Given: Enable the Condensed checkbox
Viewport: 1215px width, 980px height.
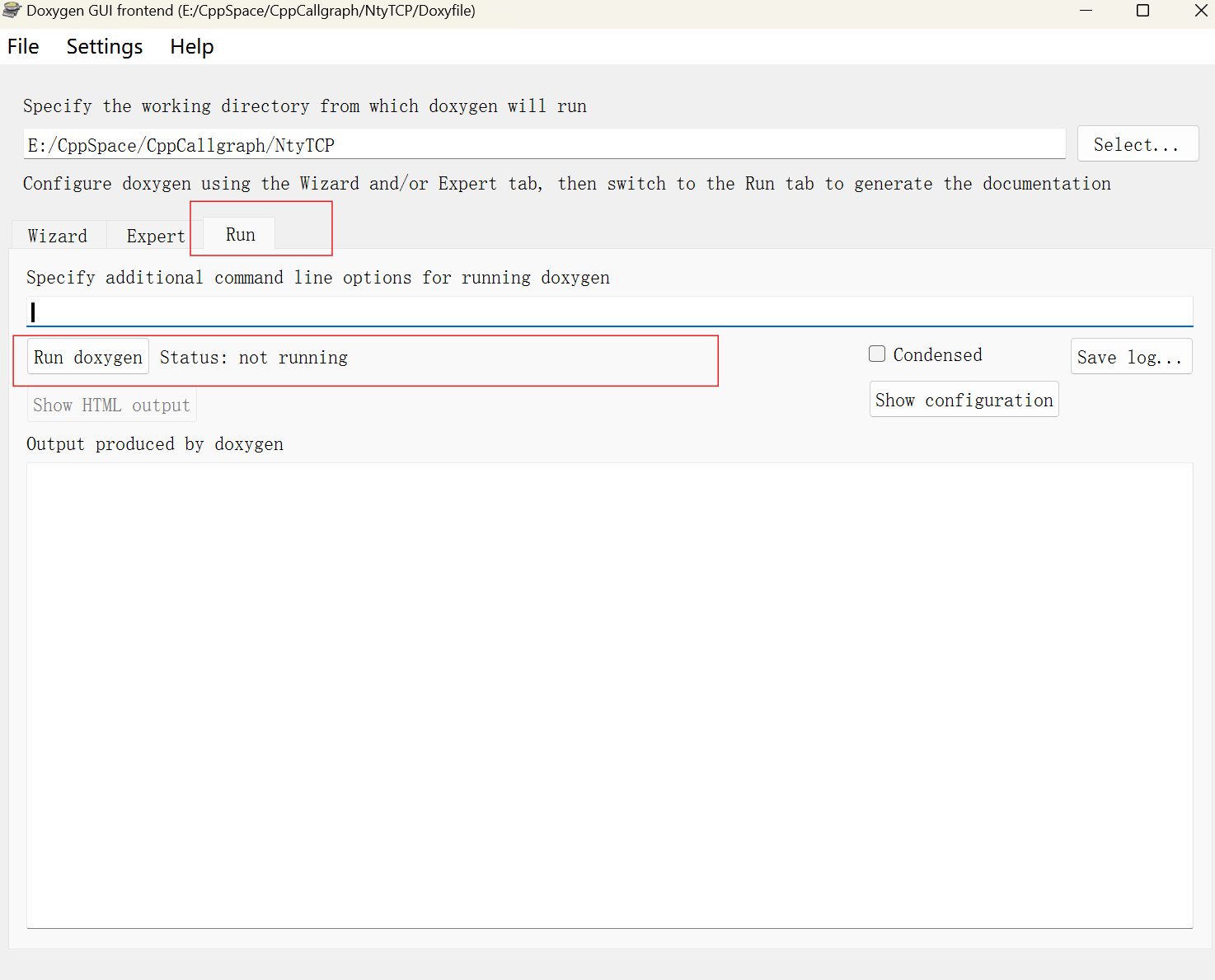Looking at the screenshot, I should point(877,354).
